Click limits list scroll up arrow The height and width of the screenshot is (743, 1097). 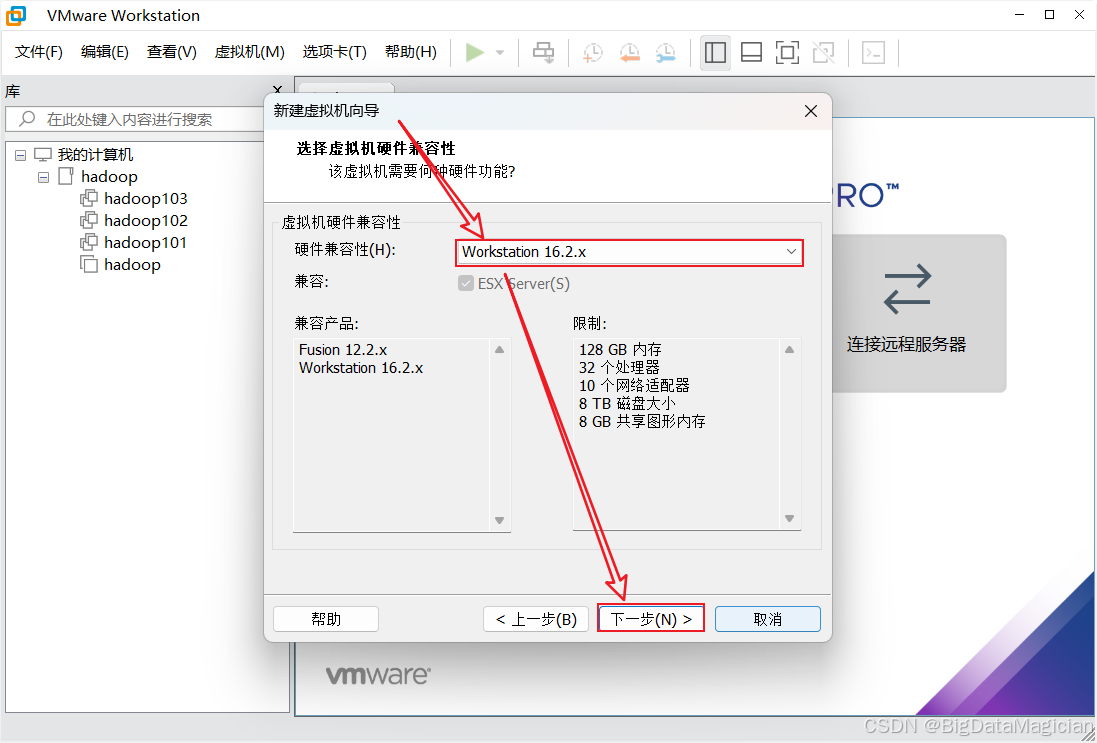click(789, 350)
